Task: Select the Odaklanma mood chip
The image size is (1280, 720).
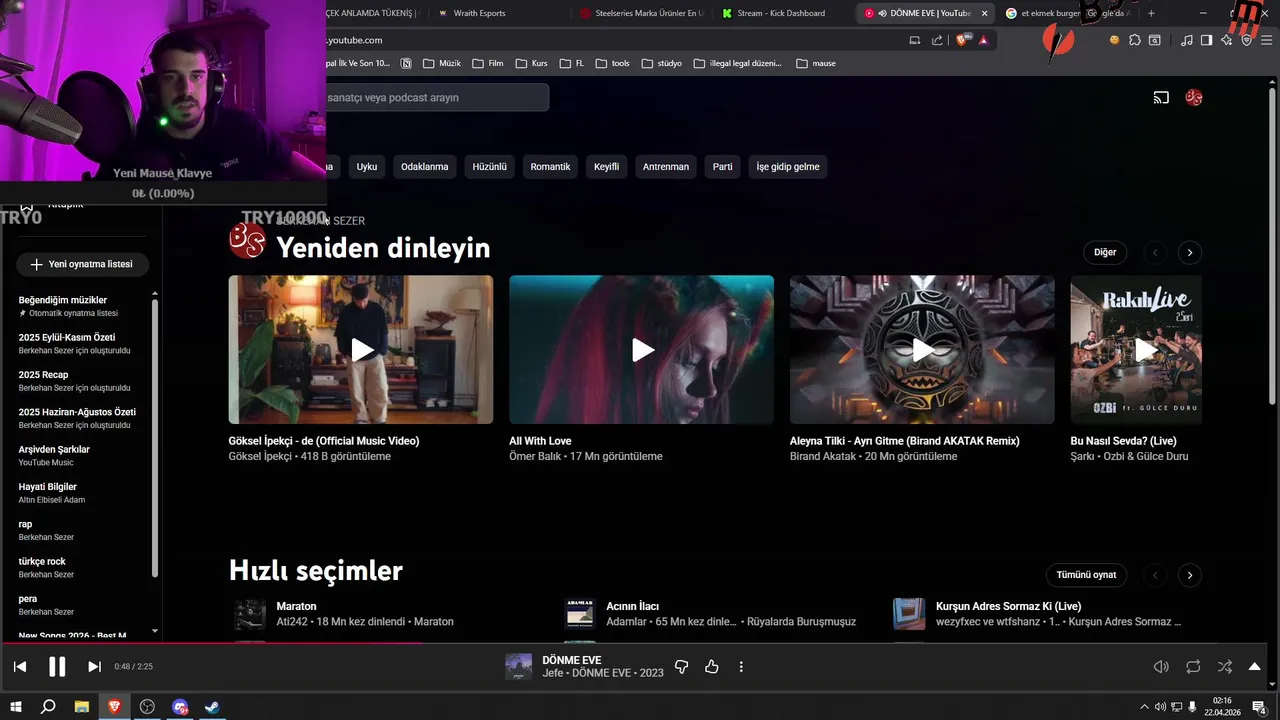Action: pyautogui.click(x=425, y=167)
